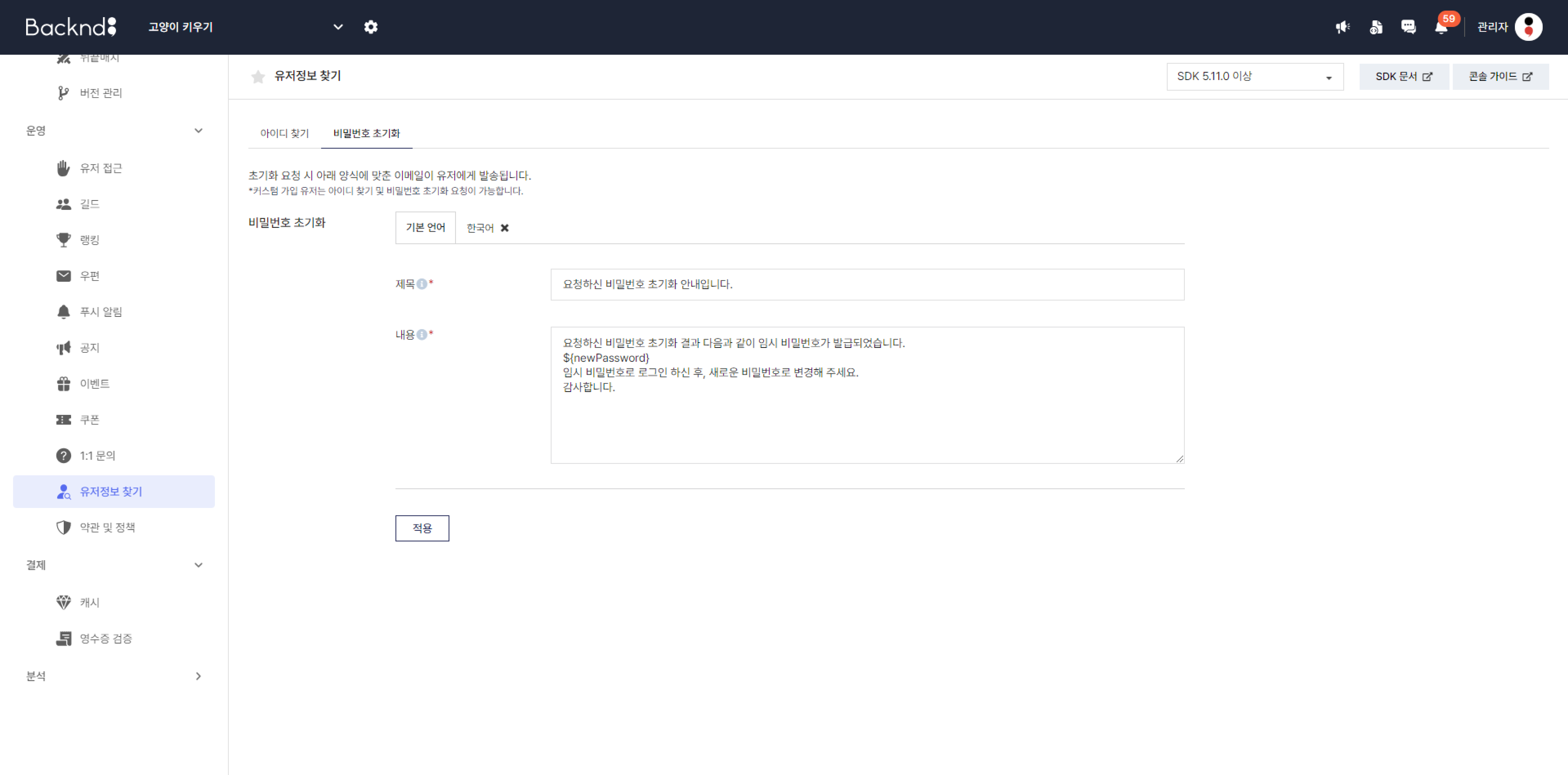Click the favorite star next to 유저정보 찾기
The height and width of the screenshot is (775, 1568).
pyautogui.click(x=258, y=77)
